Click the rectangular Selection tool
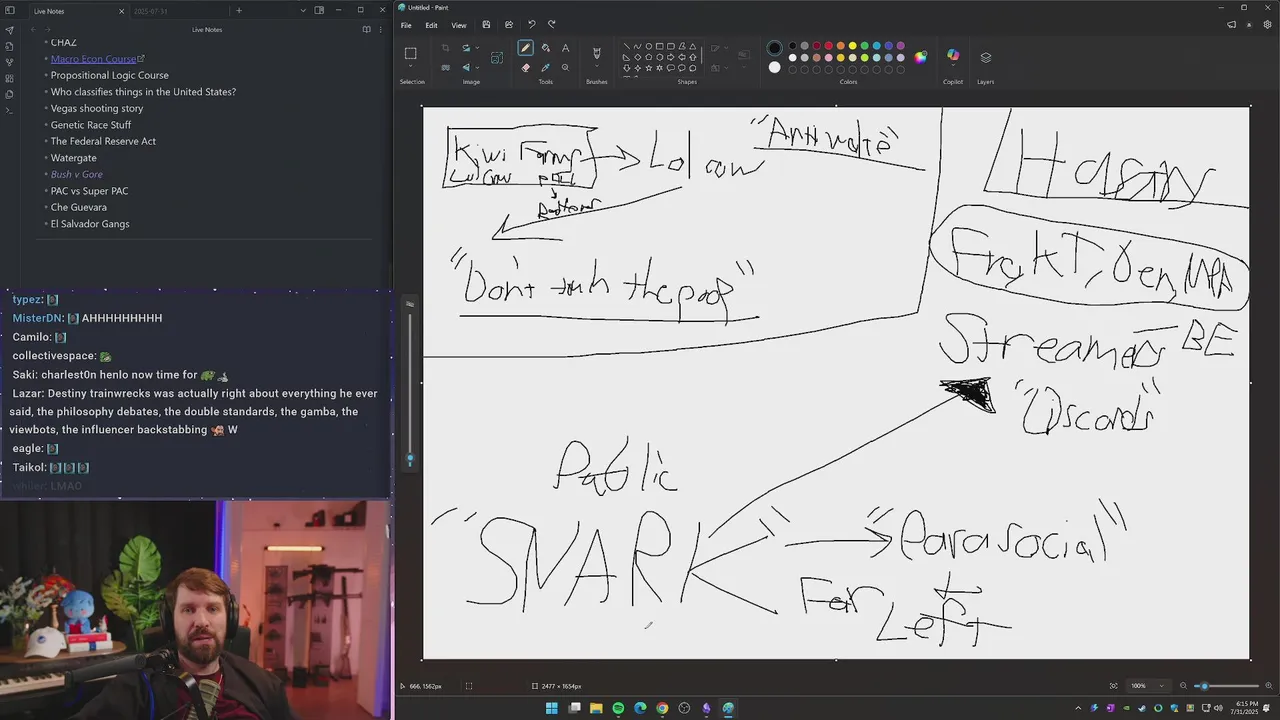Screen dimensions: 1280x720 (x=410, y=53)
